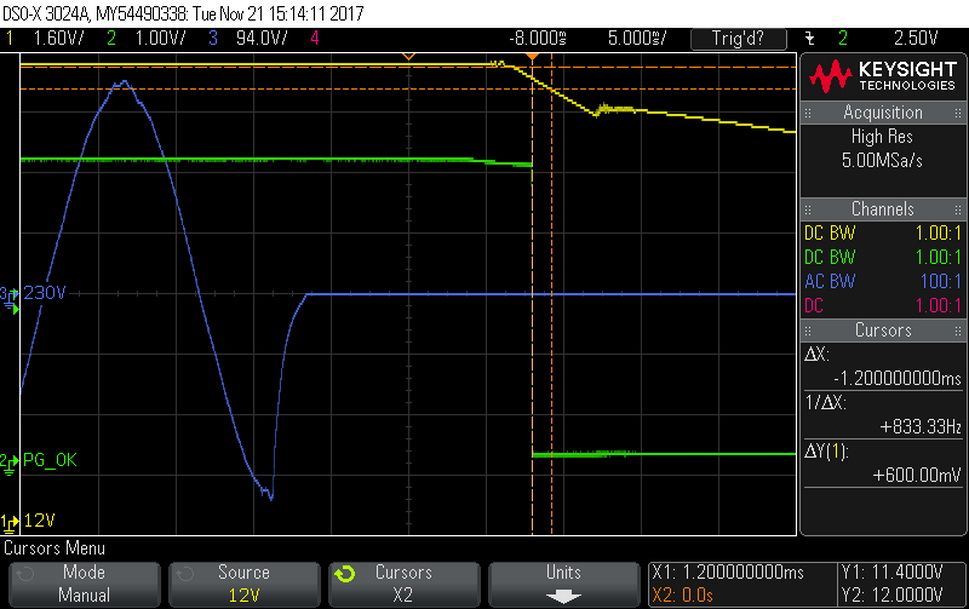Screen dimensions: 969x609
Task: Click the green Cursors rotate knob icon
Action: point(345,574)
